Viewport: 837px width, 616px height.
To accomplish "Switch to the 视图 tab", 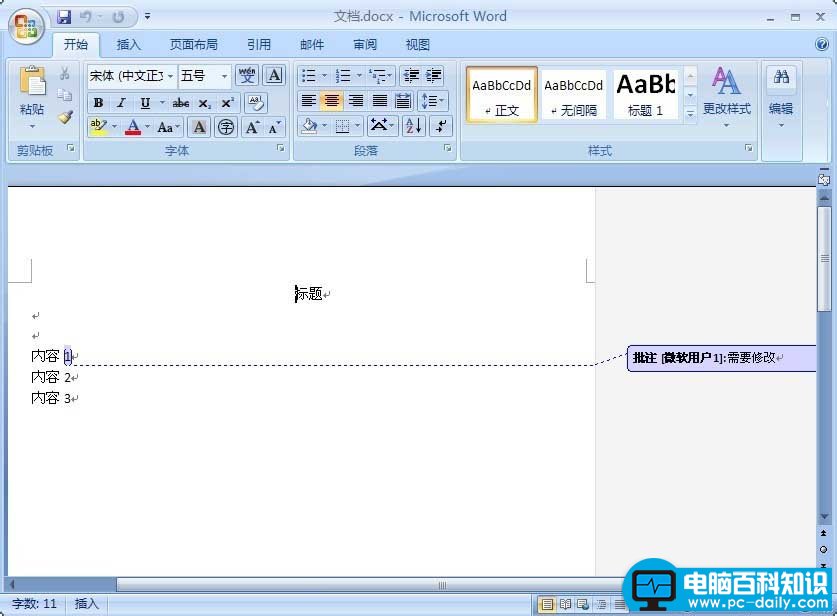I will pos(417,44).
